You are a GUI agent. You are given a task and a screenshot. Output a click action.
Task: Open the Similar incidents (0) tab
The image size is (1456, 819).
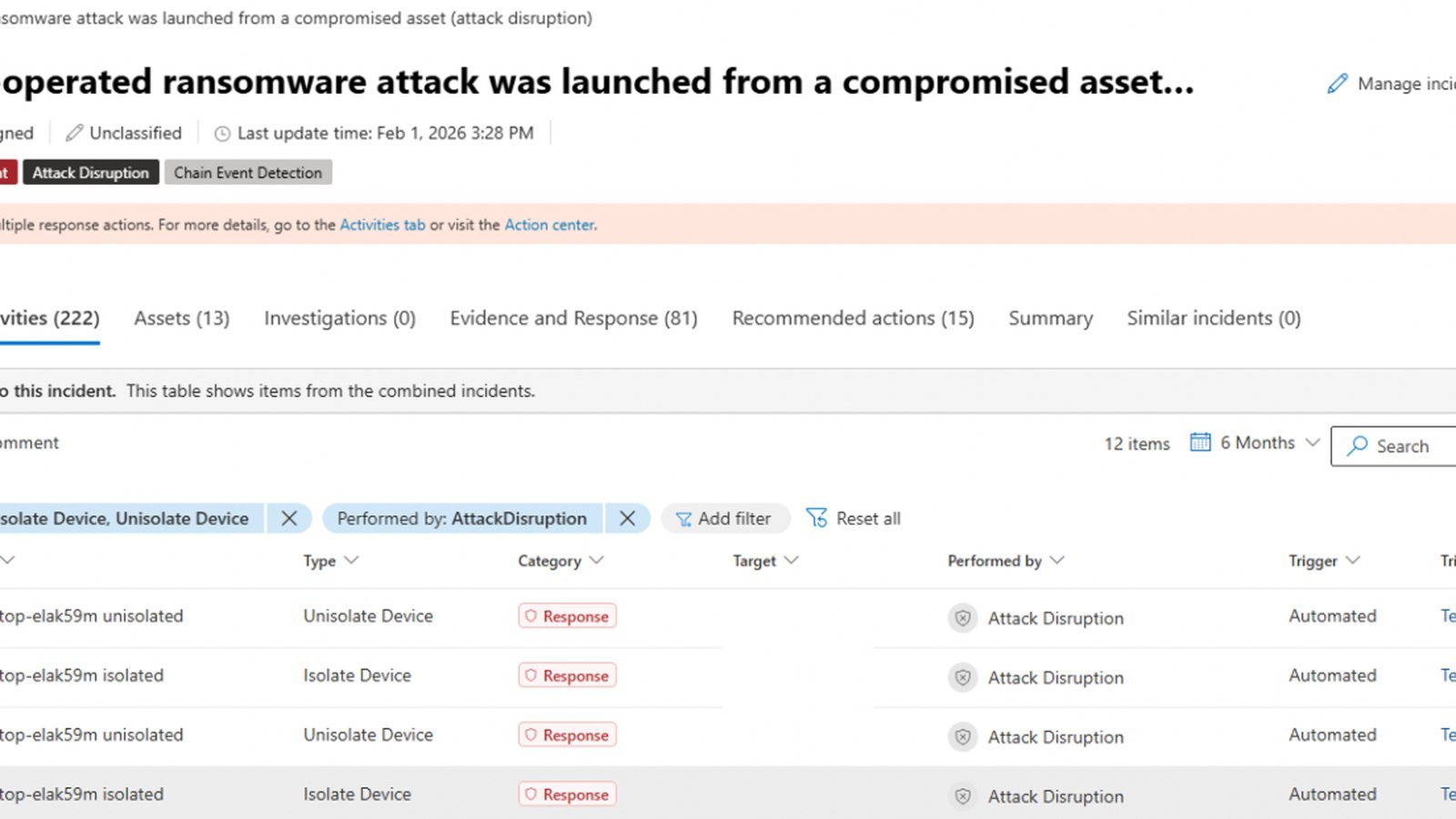1214,318
